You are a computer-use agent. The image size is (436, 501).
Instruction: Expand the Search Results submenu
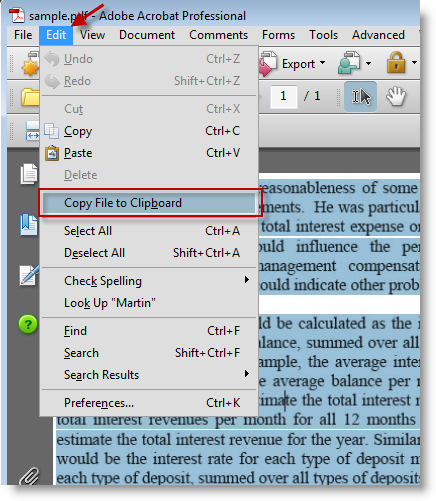[x=149, y=375]
